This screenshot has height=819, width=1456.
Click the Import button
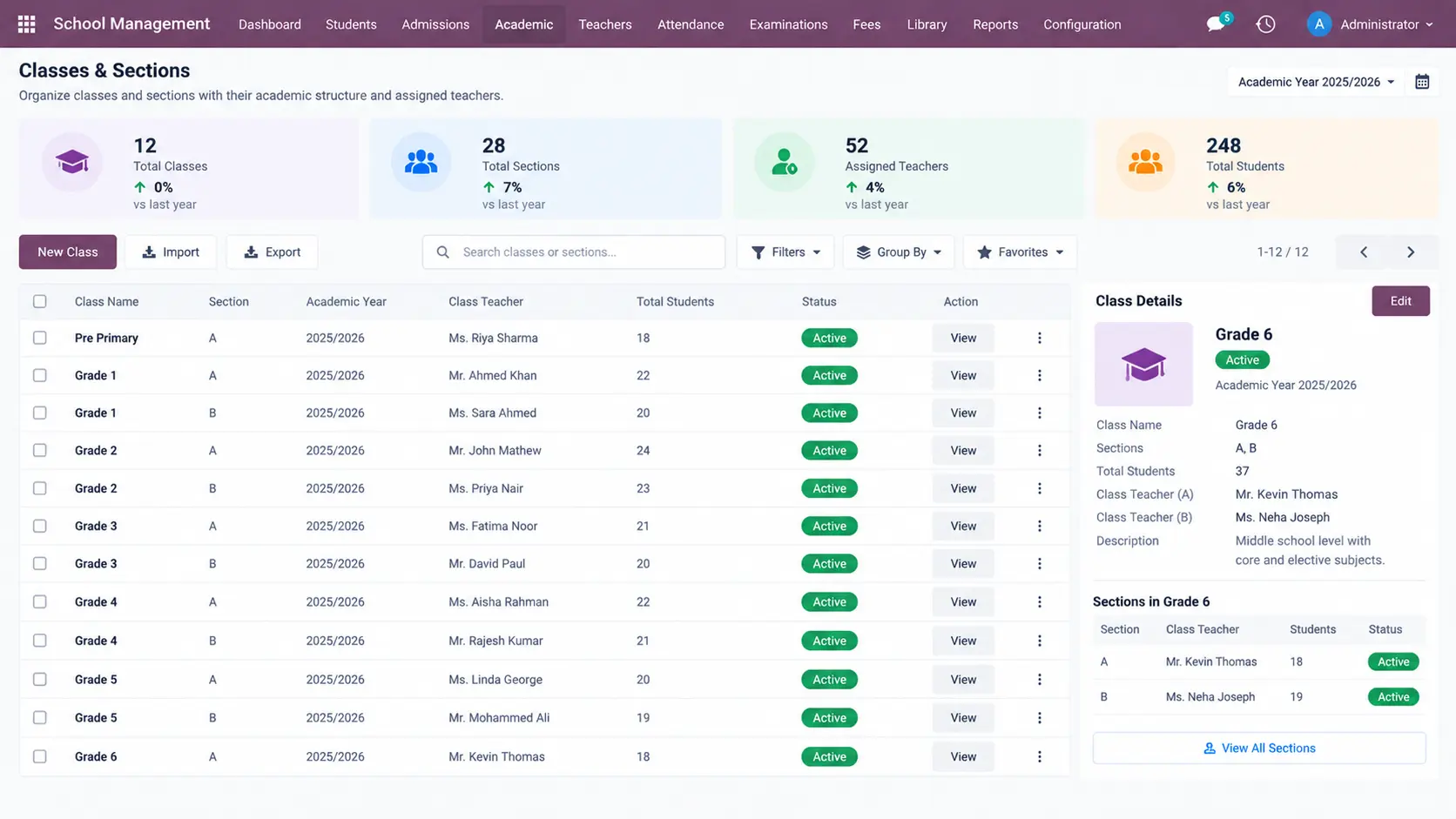pos(171,252)
